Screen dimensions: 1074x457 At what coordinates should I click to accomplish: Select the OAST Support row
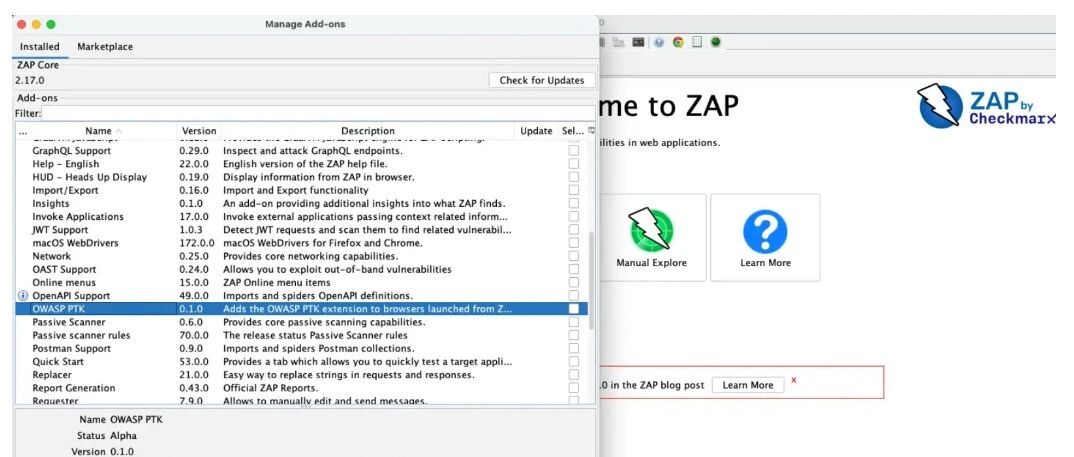click(x=301, y=269)
